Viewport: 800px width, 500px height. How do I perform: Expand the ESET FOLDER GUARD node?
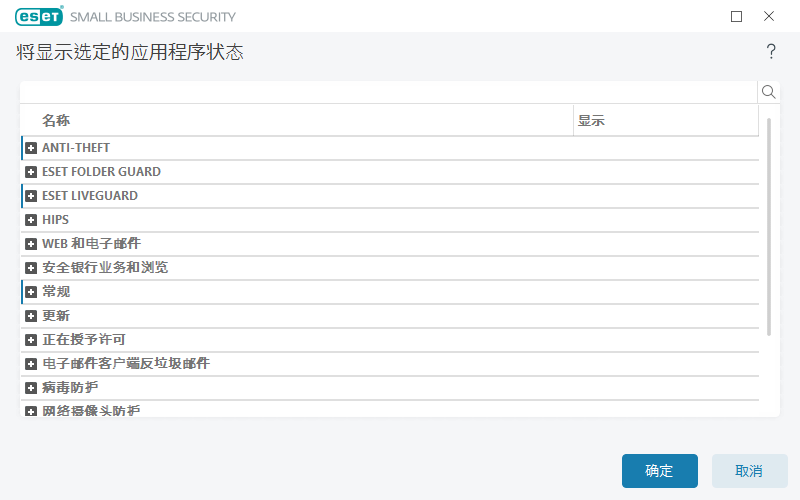point(31,172)
